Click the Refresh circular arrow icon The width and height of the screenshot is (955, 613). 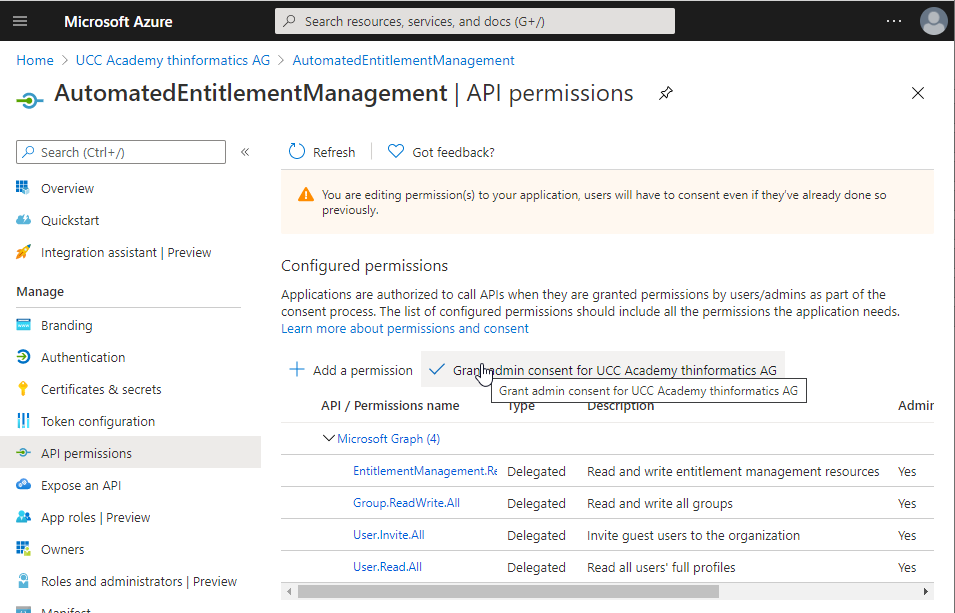click(297, 152)
